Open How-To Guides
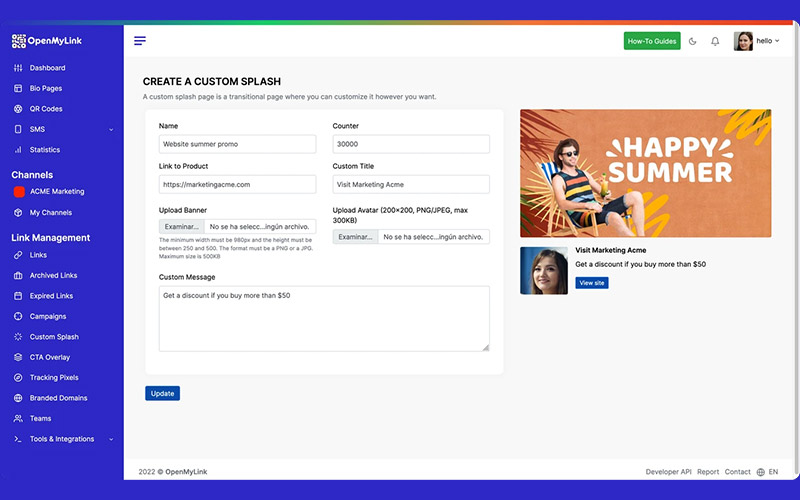The height and width of the screenshot is (500, 800). 652,41
